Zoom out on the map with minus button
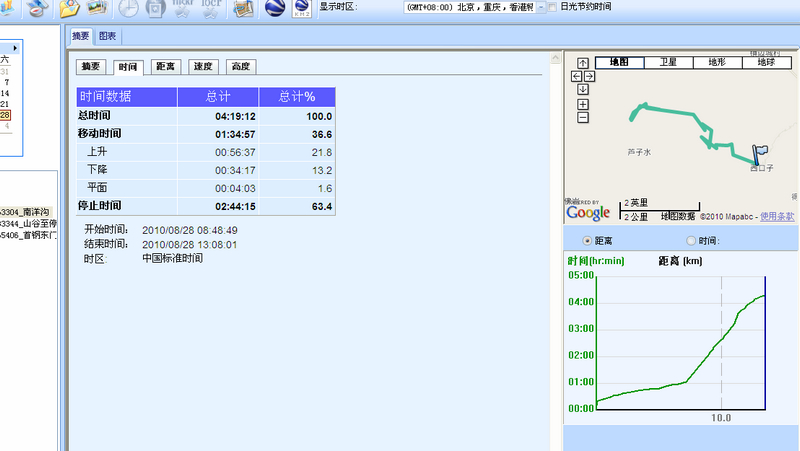 583,118
